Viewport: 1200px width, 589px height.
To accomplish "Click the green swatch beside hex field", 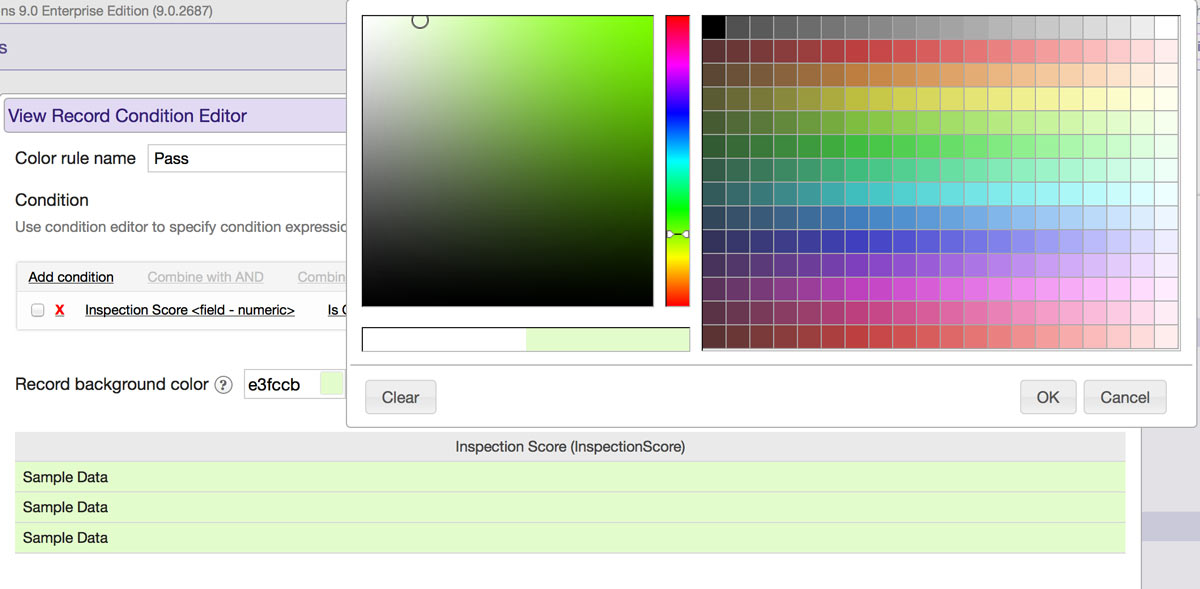I will [331, 385].
